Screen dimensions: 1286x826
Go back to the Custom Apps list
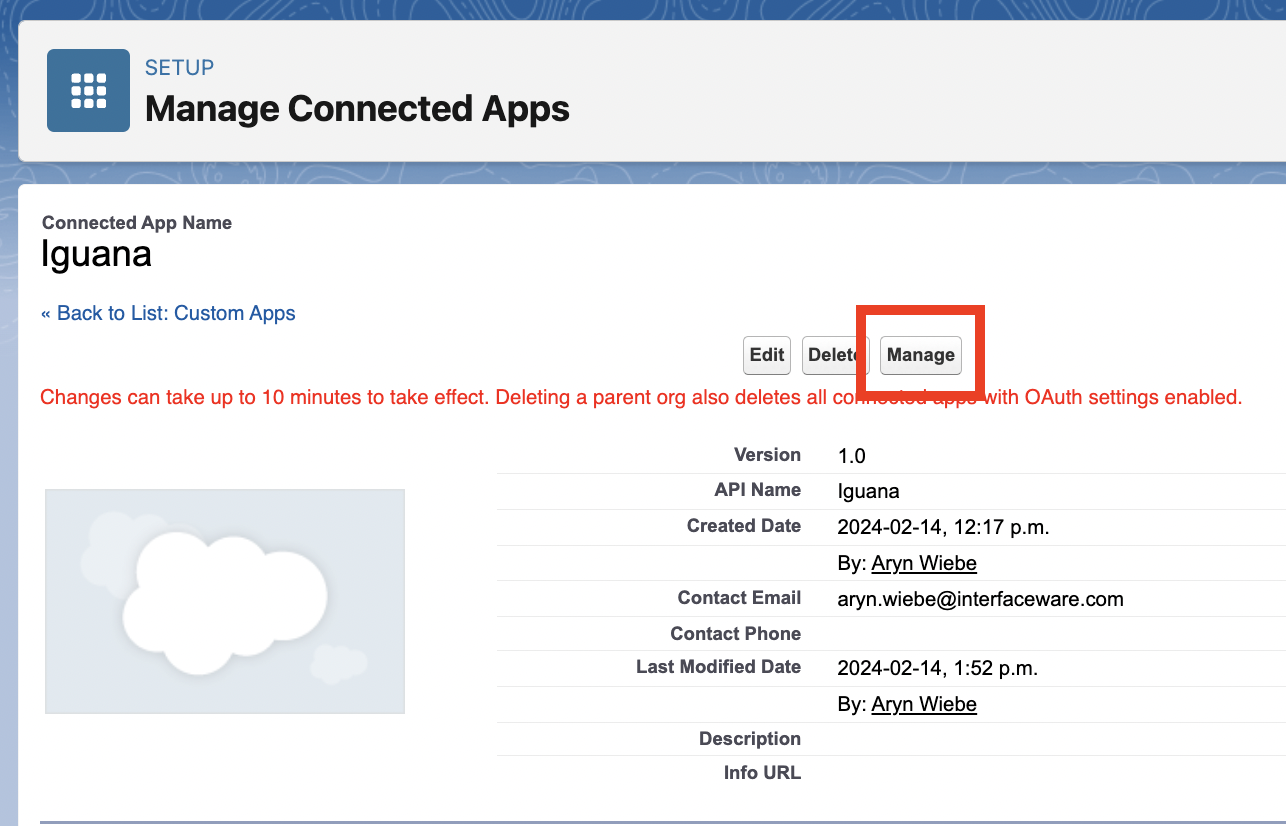pos(168,313)
